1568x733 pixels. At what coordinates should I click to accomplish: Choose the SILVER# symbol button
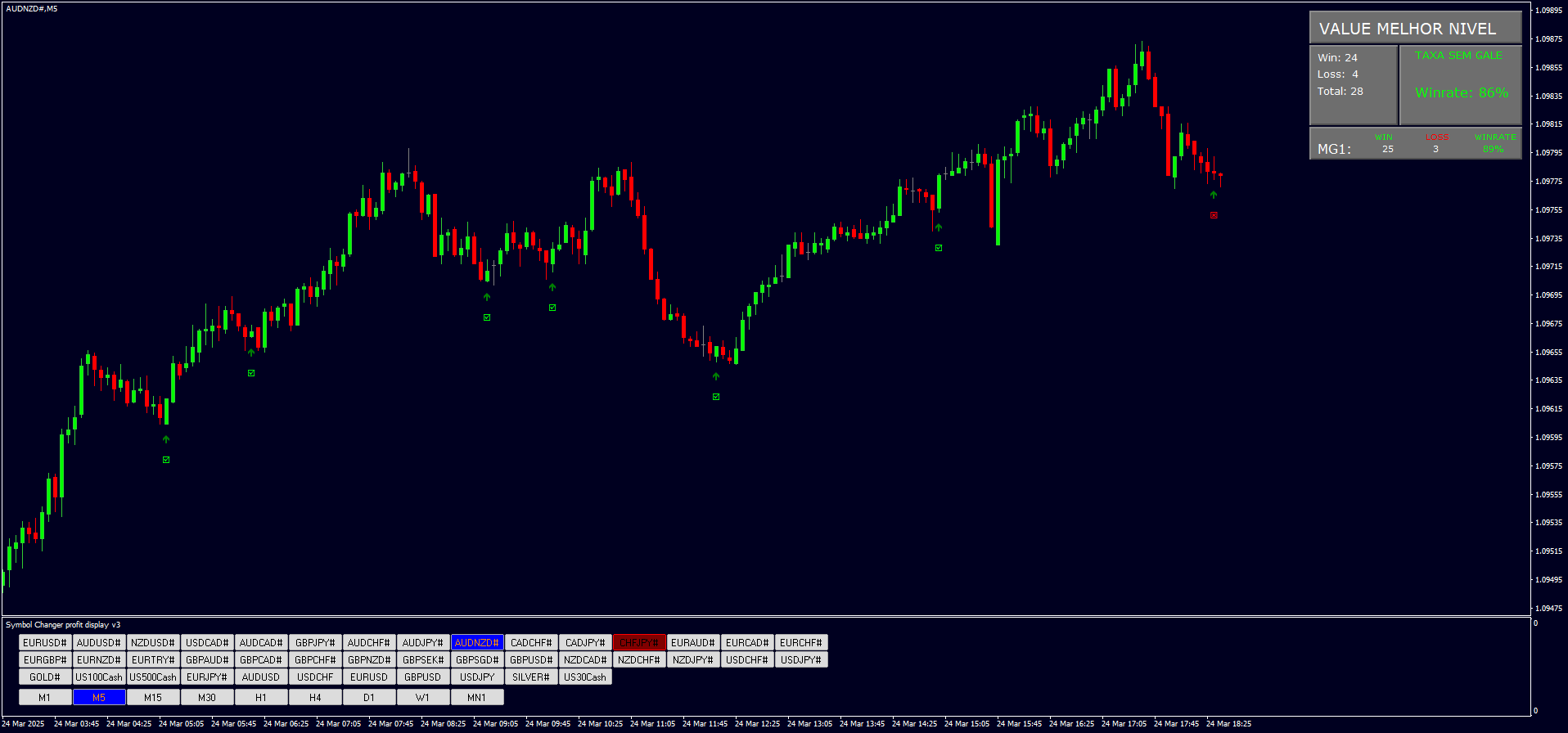[531, 677]
